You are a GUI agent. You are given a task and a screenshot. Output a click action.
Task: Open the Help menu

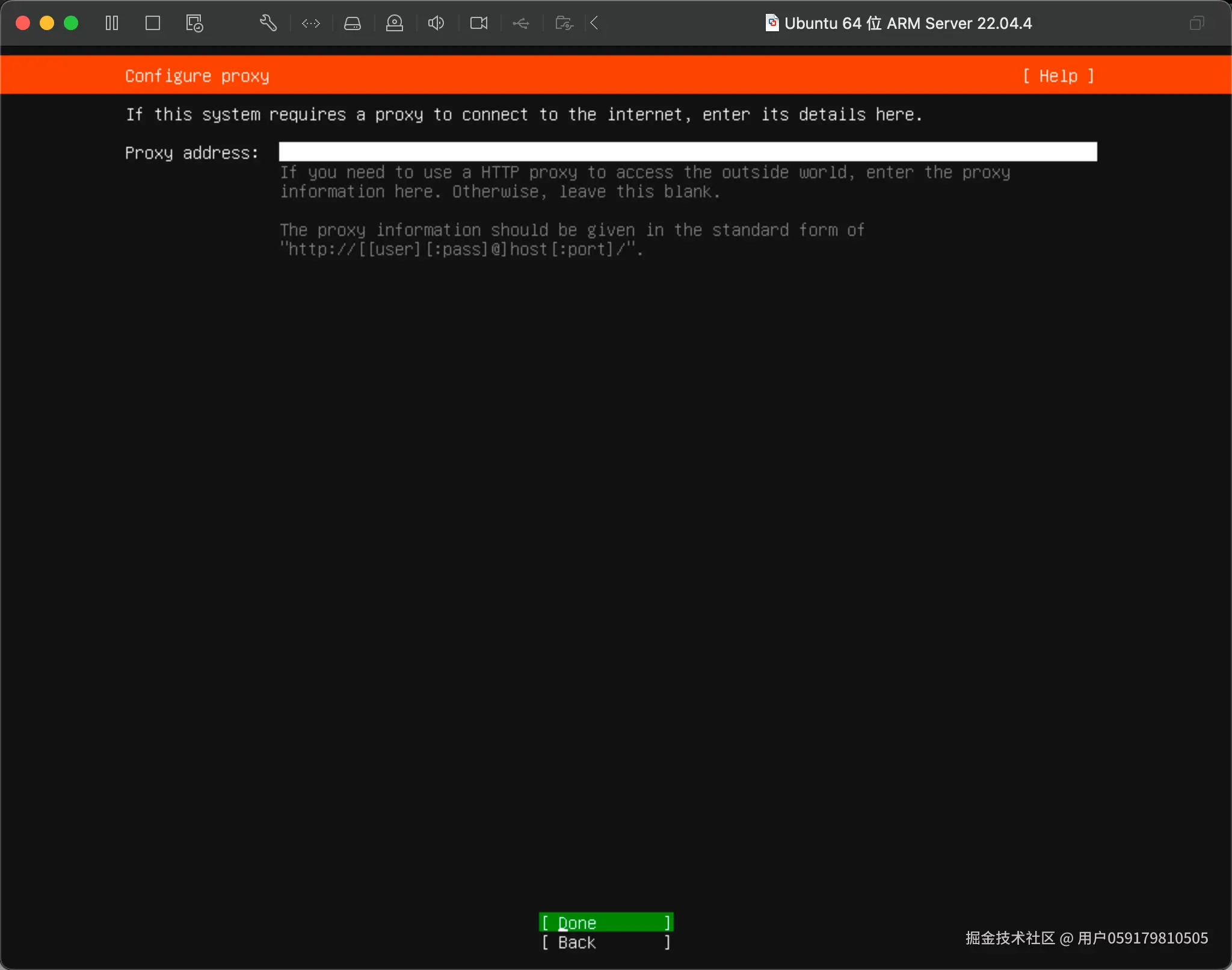(1058, 76)
